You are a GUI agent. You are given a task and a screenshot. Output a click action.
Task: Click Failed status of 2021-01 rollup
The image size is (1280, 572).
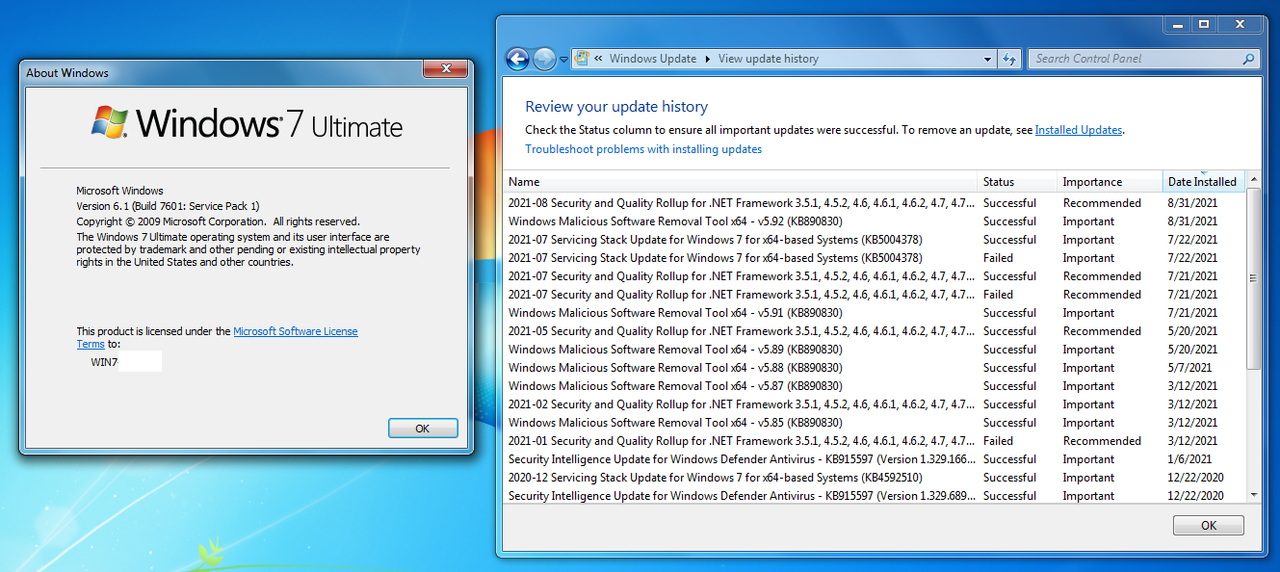(x=998, y=441)
